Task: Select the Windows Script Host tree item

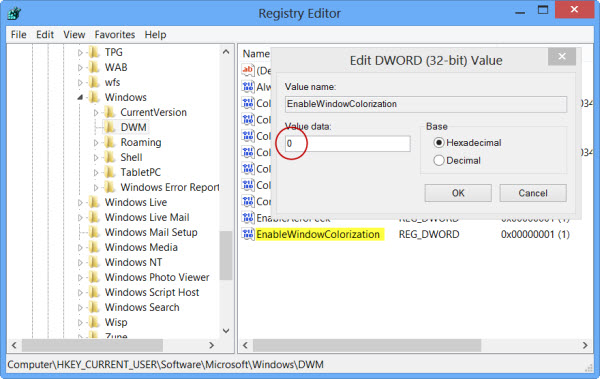Action: coord(152,292)
